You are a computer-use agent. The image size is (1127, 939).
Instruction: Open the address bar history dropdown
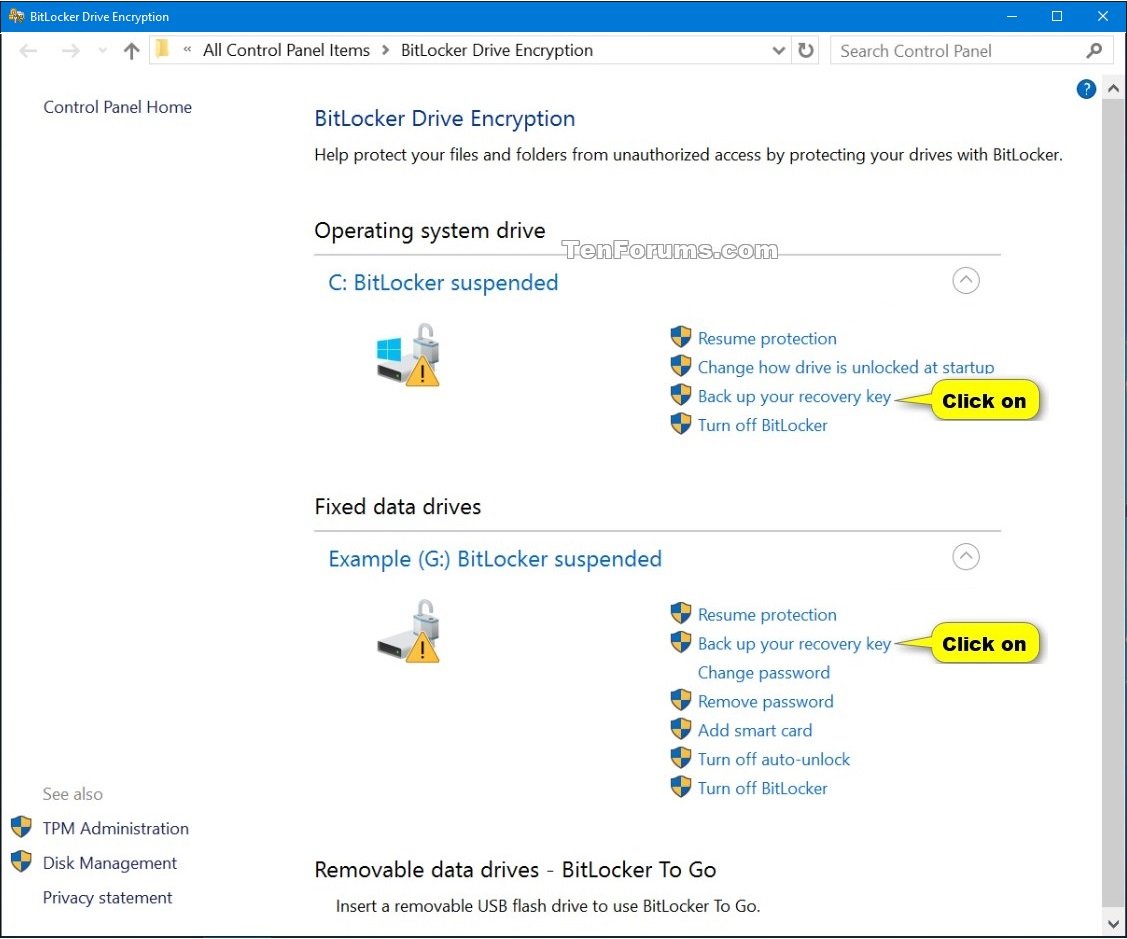coord(778,50)
